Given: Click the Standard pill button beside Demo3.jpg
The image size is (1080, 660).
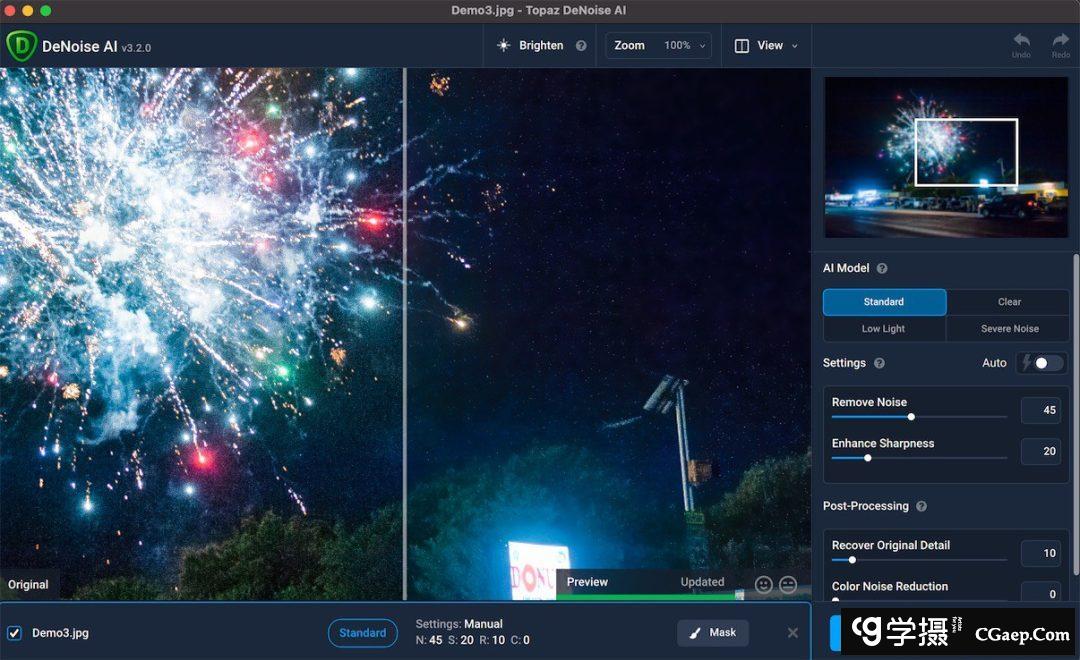Looking at the screenshot, I should [362, 633].
